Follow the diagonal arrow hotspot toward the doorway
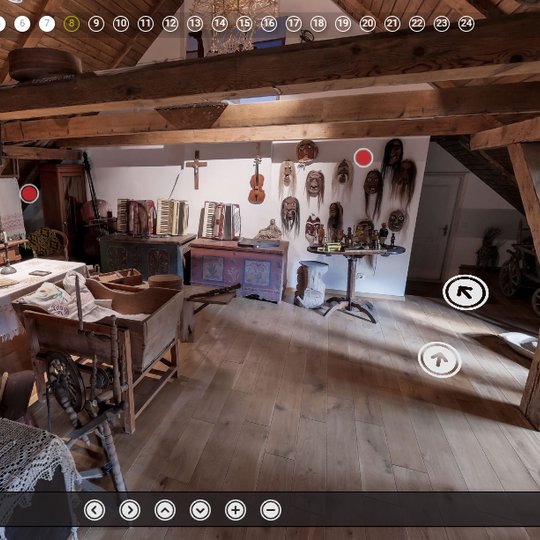540x540 pixels. (x=465, y=292)
